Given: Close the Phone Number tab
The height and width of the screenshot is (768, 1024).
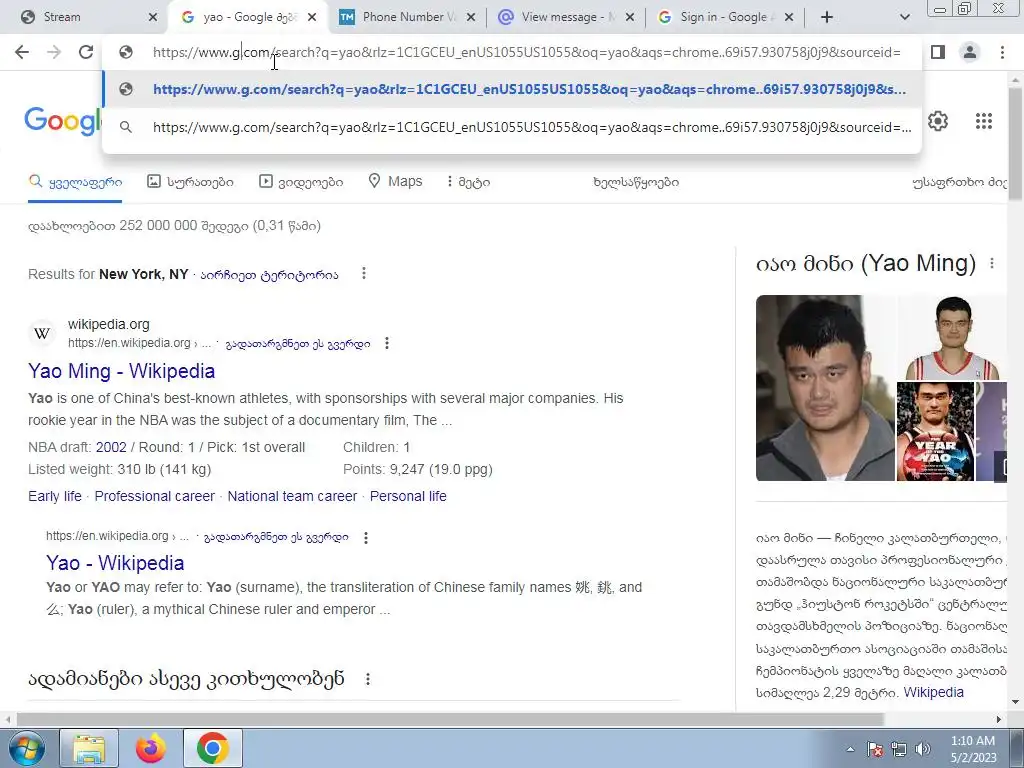Looking at the screenshot, I should point(470,17).
